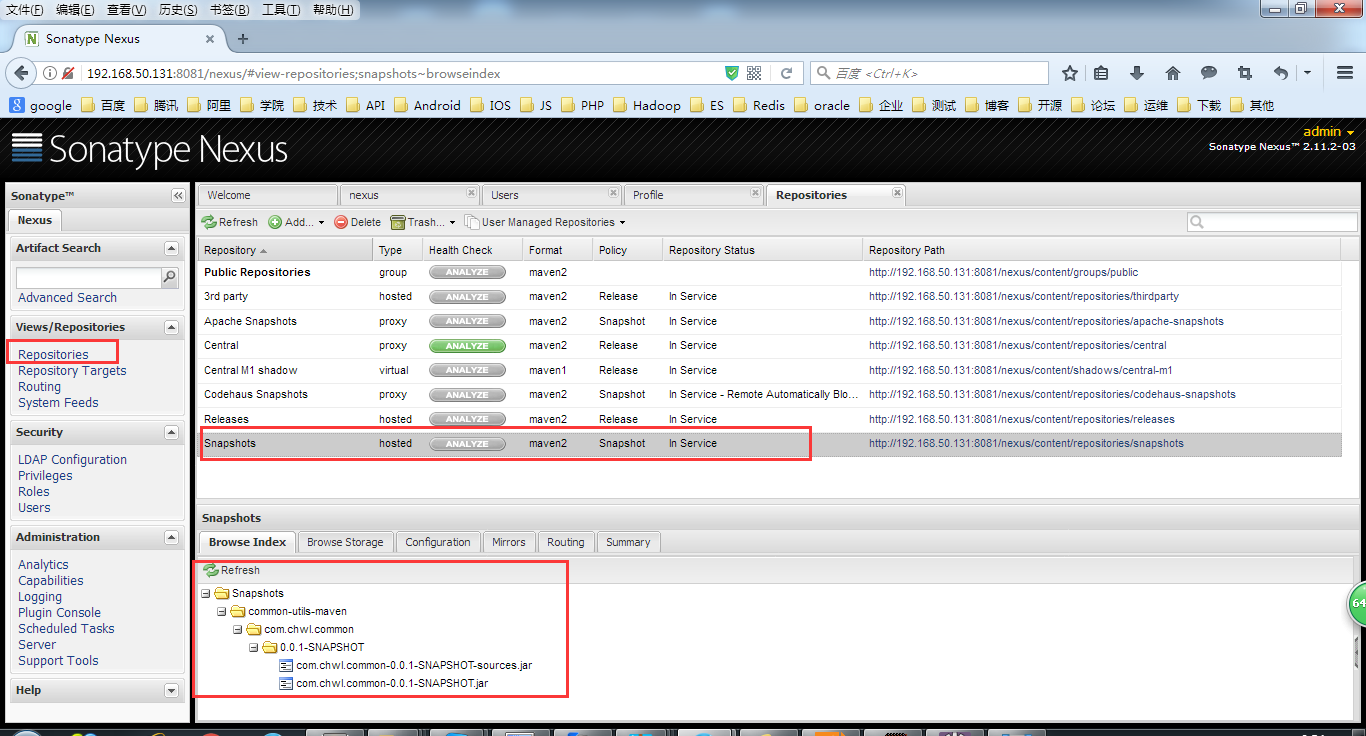The height and width of the screenshot is (736, 1366).
Task: Click the undo arrow icon in the browser toolbar
Action: [x=1280, y=73]
